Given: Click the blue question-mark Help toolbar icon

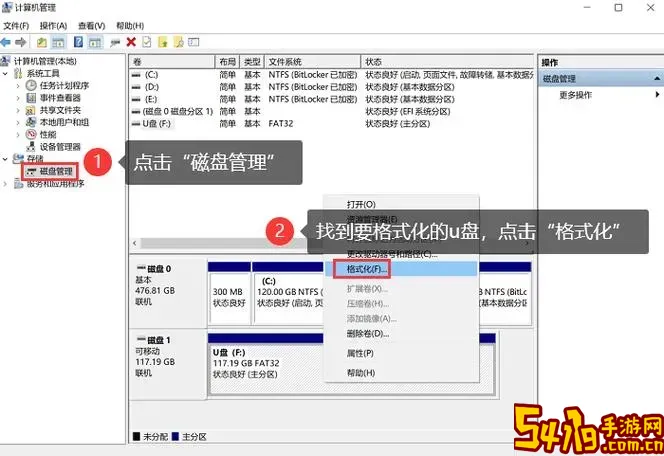Looking at the screenshot, I should point(78,42).
